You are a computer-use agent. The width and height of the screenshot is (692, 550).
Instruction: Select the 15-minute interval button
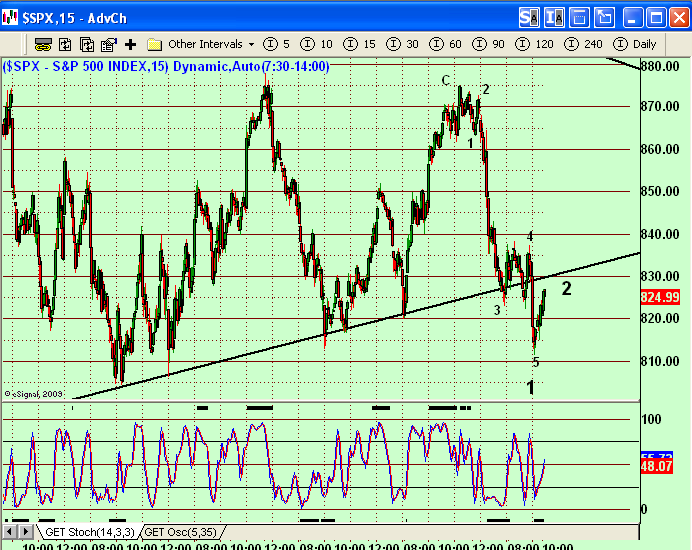point(359,44)
